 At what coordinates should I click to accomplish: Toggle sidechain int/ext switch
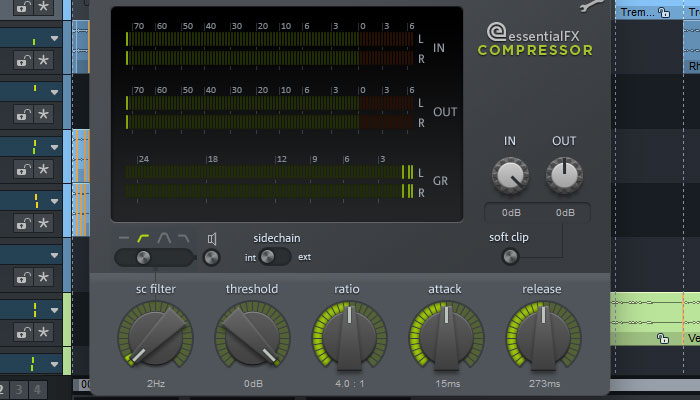(x=275, y=257)
